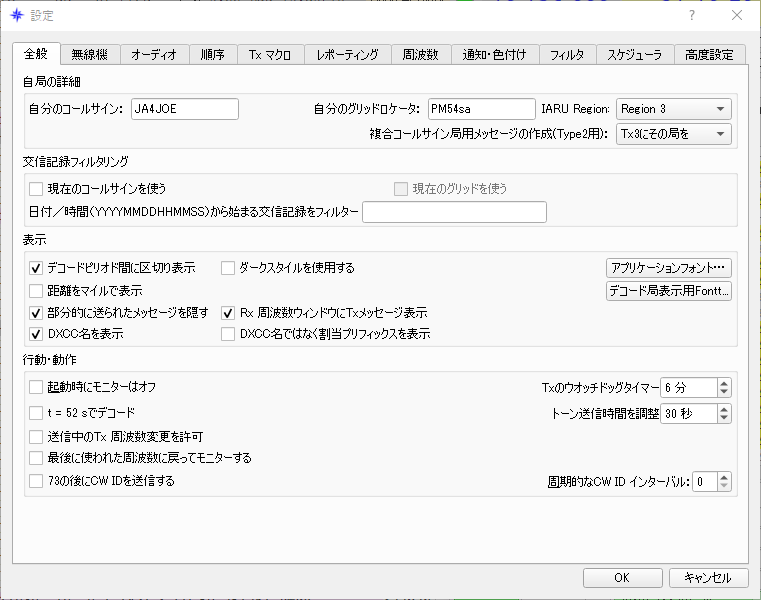Uncheck DXCC名を表示 option
The height and width of the screenshot is (600, 761).
pos(36,334)
